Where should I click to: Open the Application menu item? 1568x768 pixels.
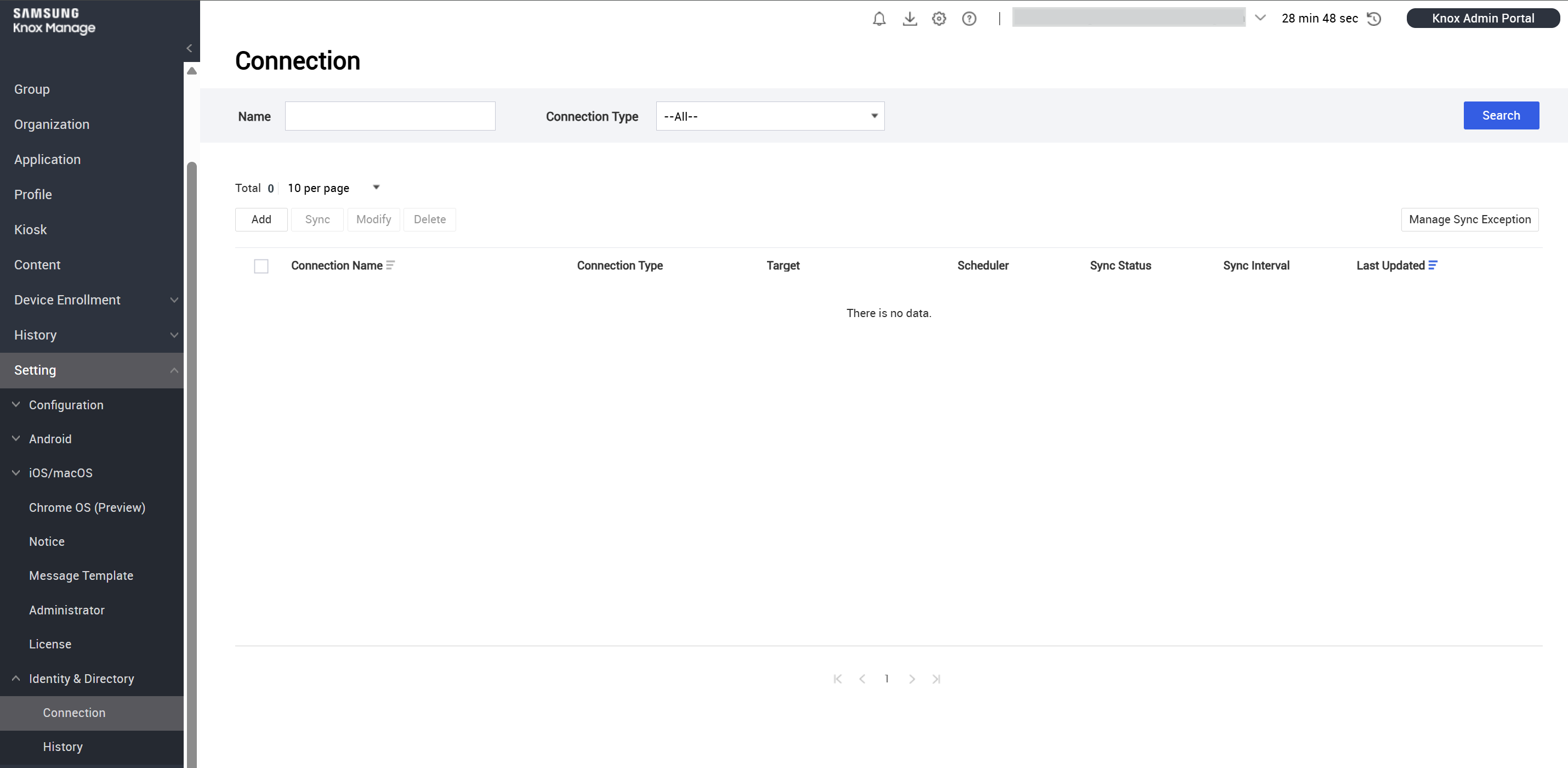coord(48,160)
